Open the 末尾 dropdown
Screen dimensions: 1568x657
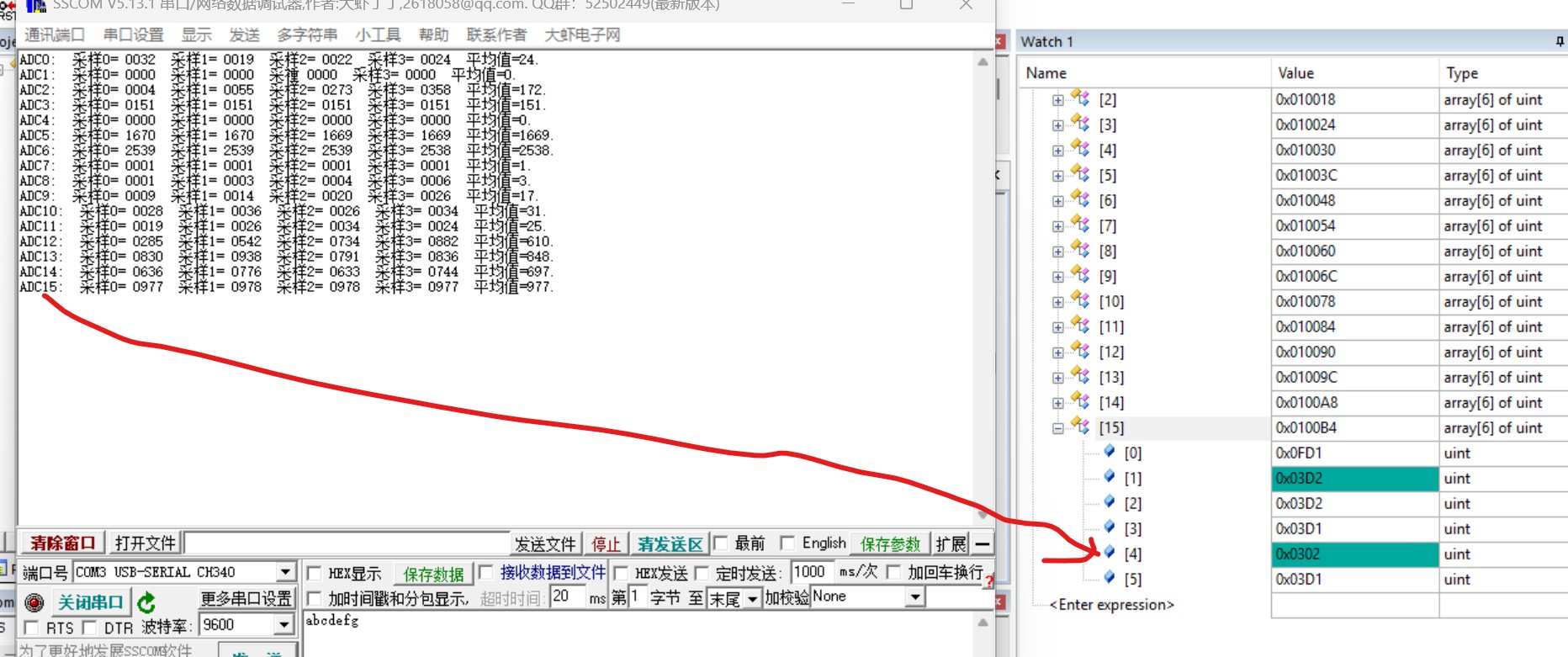(752, 598)
